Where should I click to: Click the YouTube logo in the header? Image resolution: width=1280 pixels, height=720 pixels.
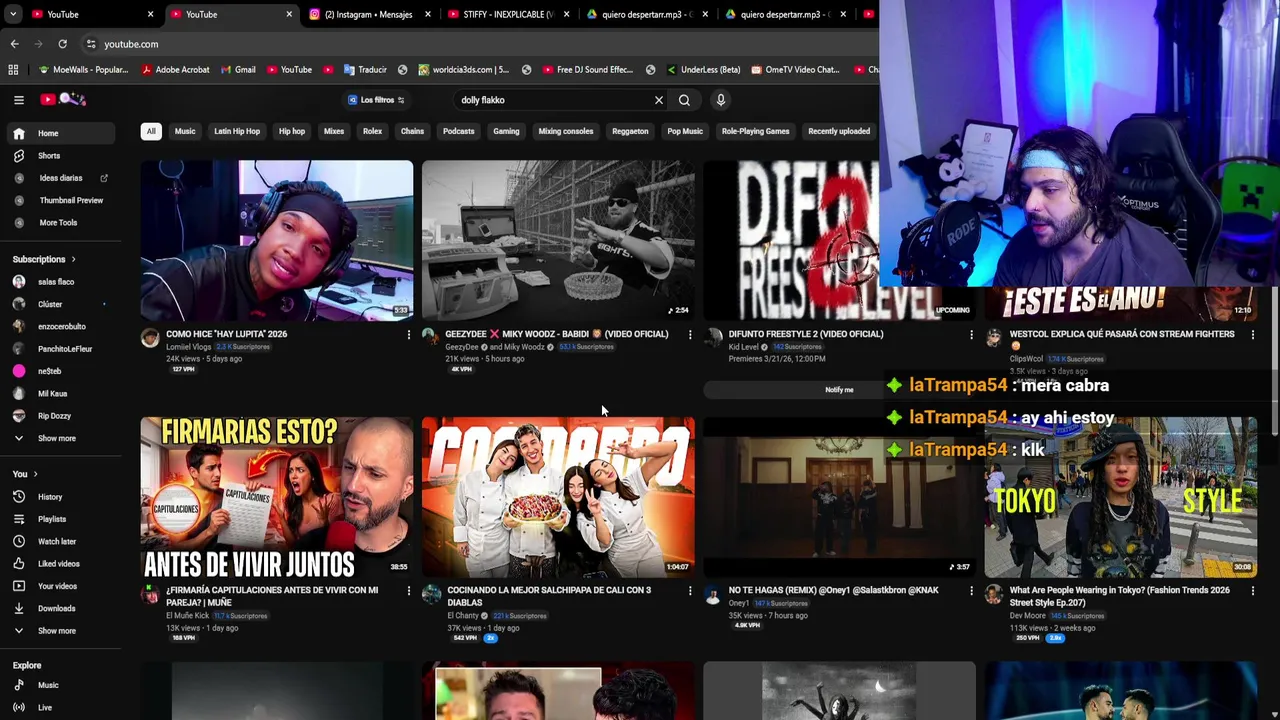[64, 99]
